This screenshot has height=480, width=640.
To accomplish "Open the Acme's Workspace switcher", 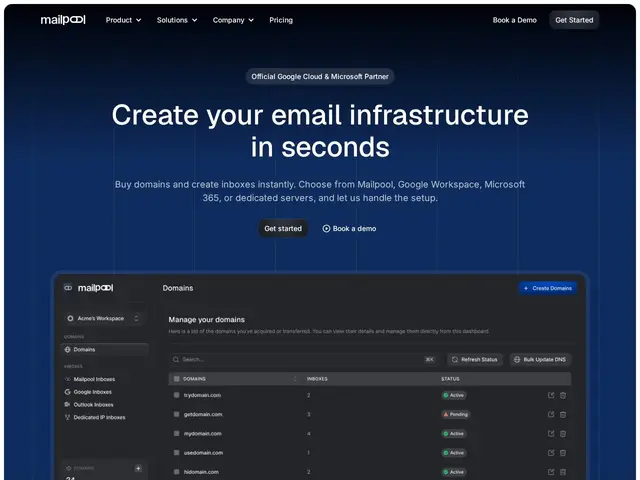I will 103,318.
